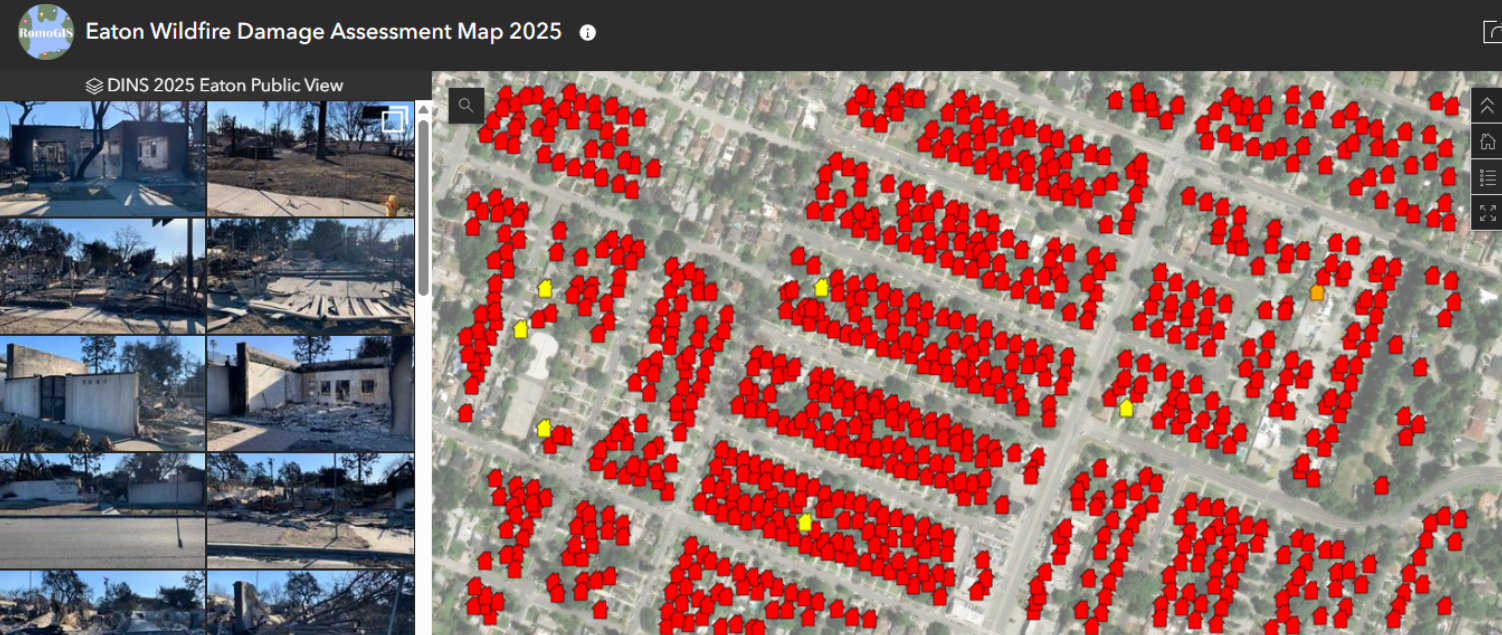The height and width of the screenshot is (635, 1502).
Task: Open photo showing the yellow fire hydrant
Action: (310, 158)
